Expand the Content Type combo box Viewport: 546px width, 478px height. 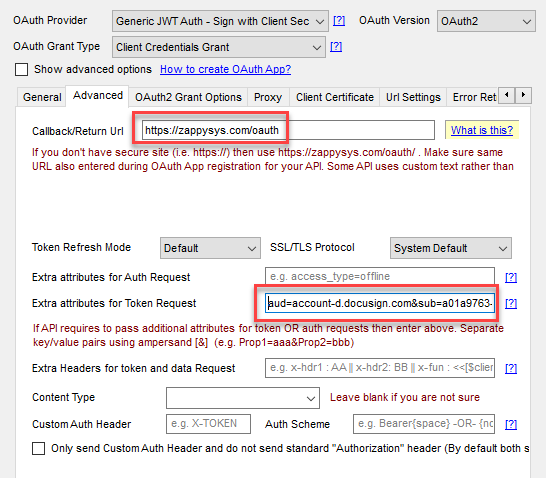tap(243, 398)
